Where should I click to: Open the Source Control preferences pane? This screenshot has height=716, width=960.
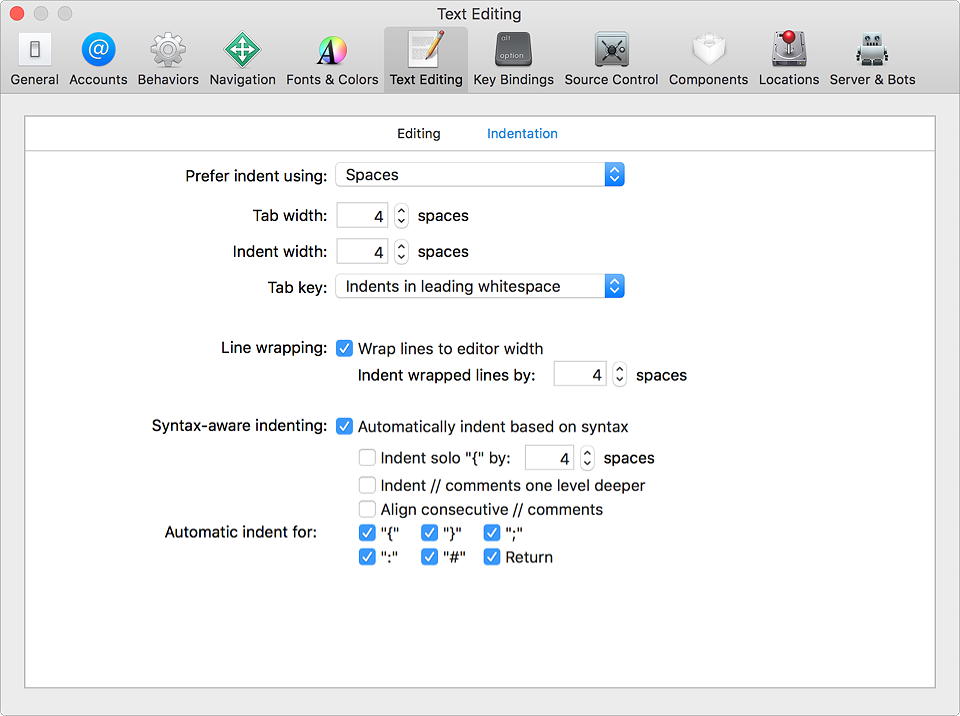611,59
